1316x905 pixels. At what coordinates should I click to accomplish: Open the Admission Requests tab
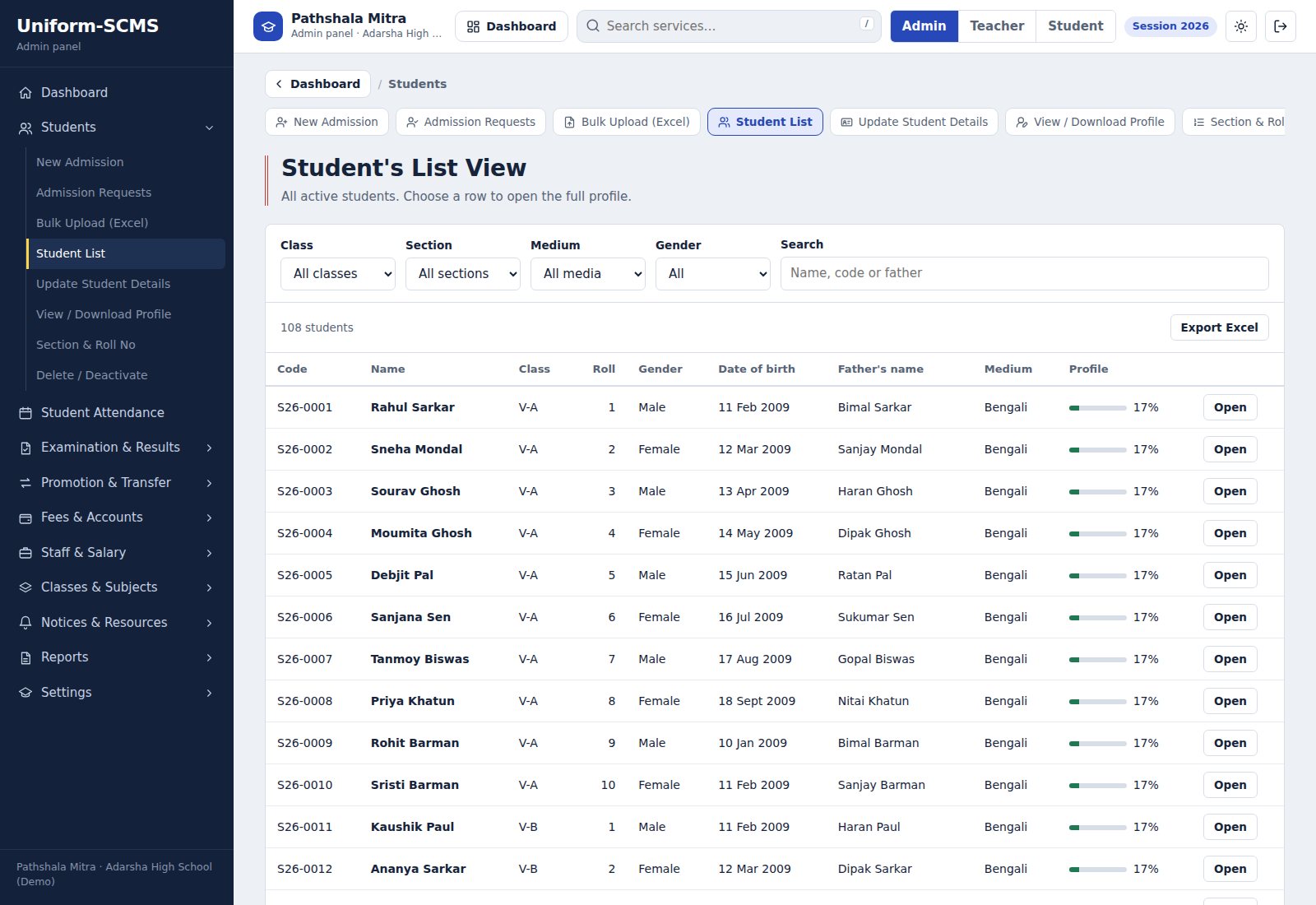pos(470,122)
